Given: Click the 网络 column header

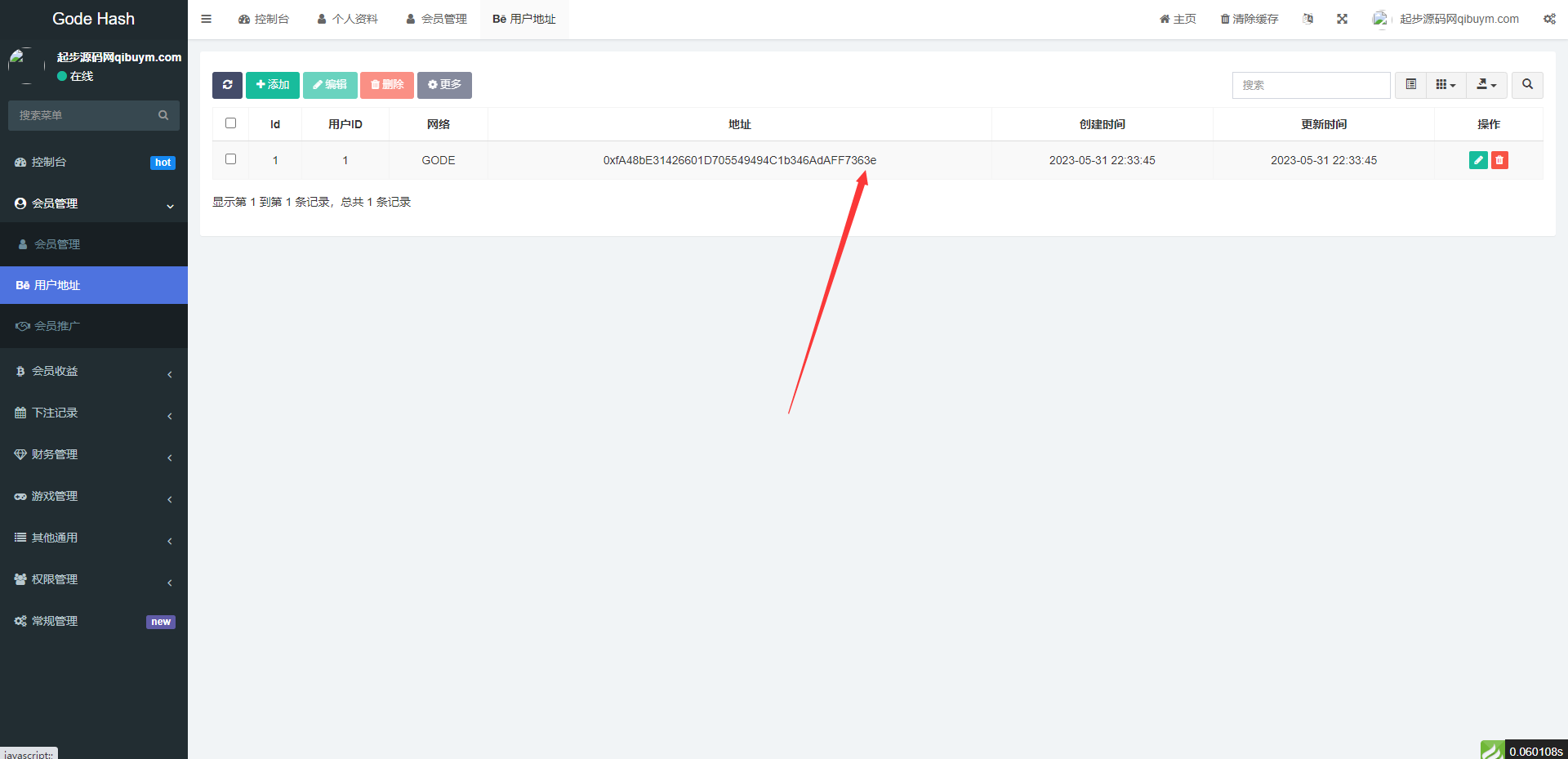Looking at the screenshot, I should point(439,124).
